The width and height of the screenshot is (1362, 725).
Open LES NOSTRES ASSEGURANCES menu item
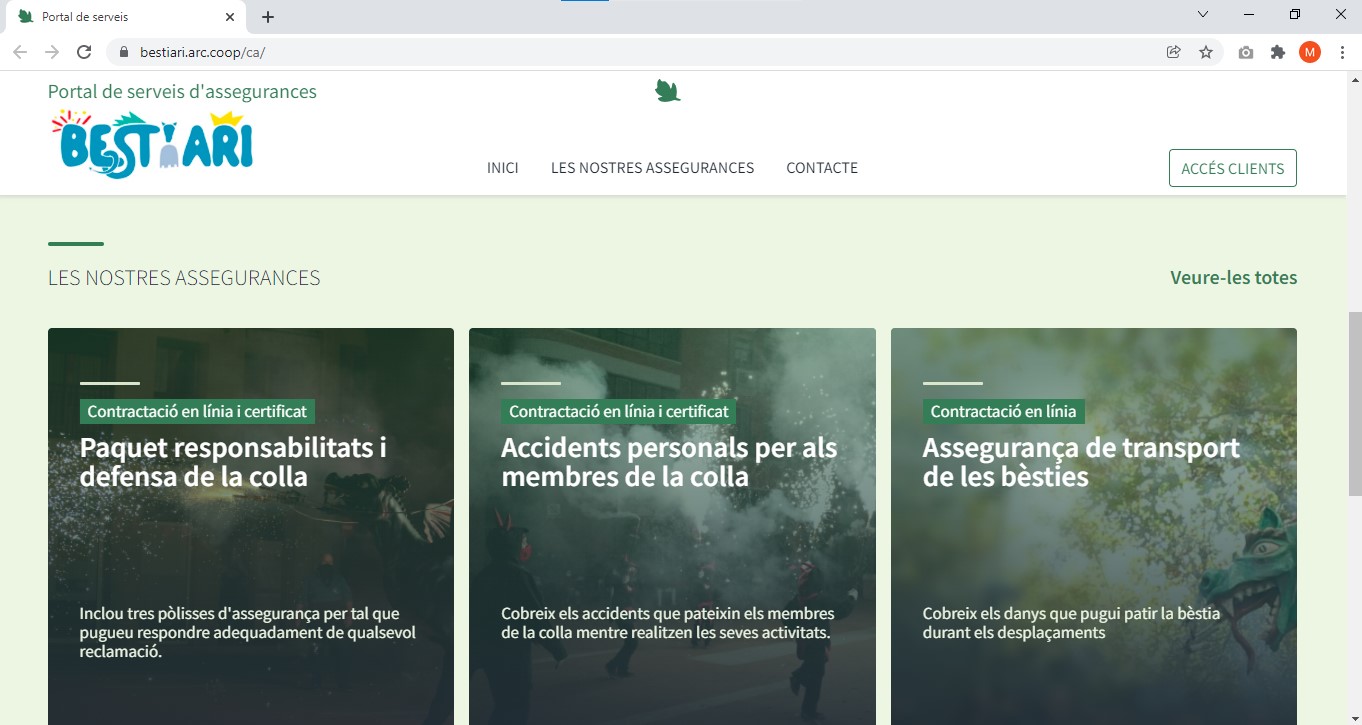click(652, 168)
